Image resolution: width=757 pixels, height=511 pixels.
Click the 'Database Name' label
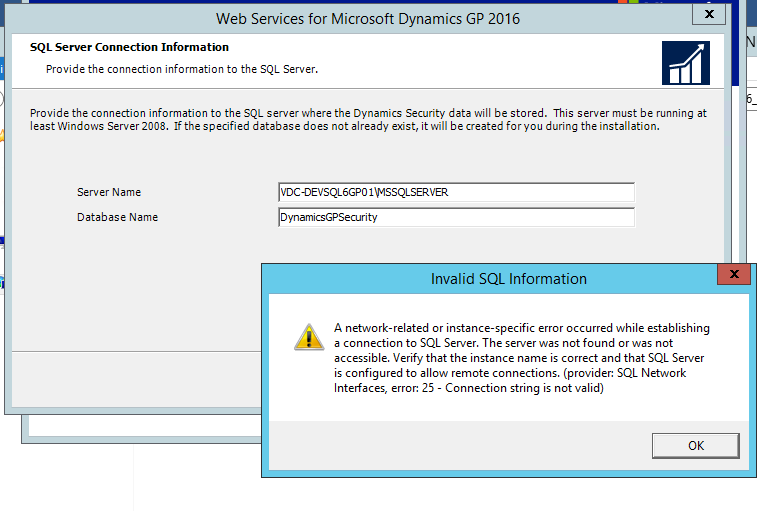tap(117, 217)
